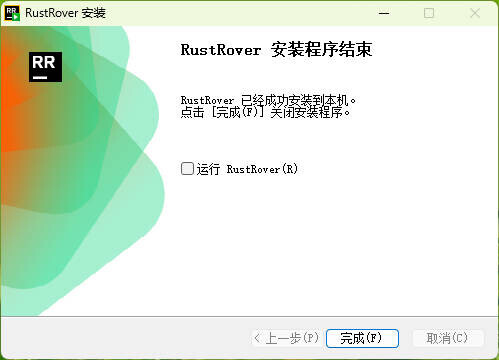Click the blank white area below the checkbox
This screenshot has height=360, width=499.
330,247
